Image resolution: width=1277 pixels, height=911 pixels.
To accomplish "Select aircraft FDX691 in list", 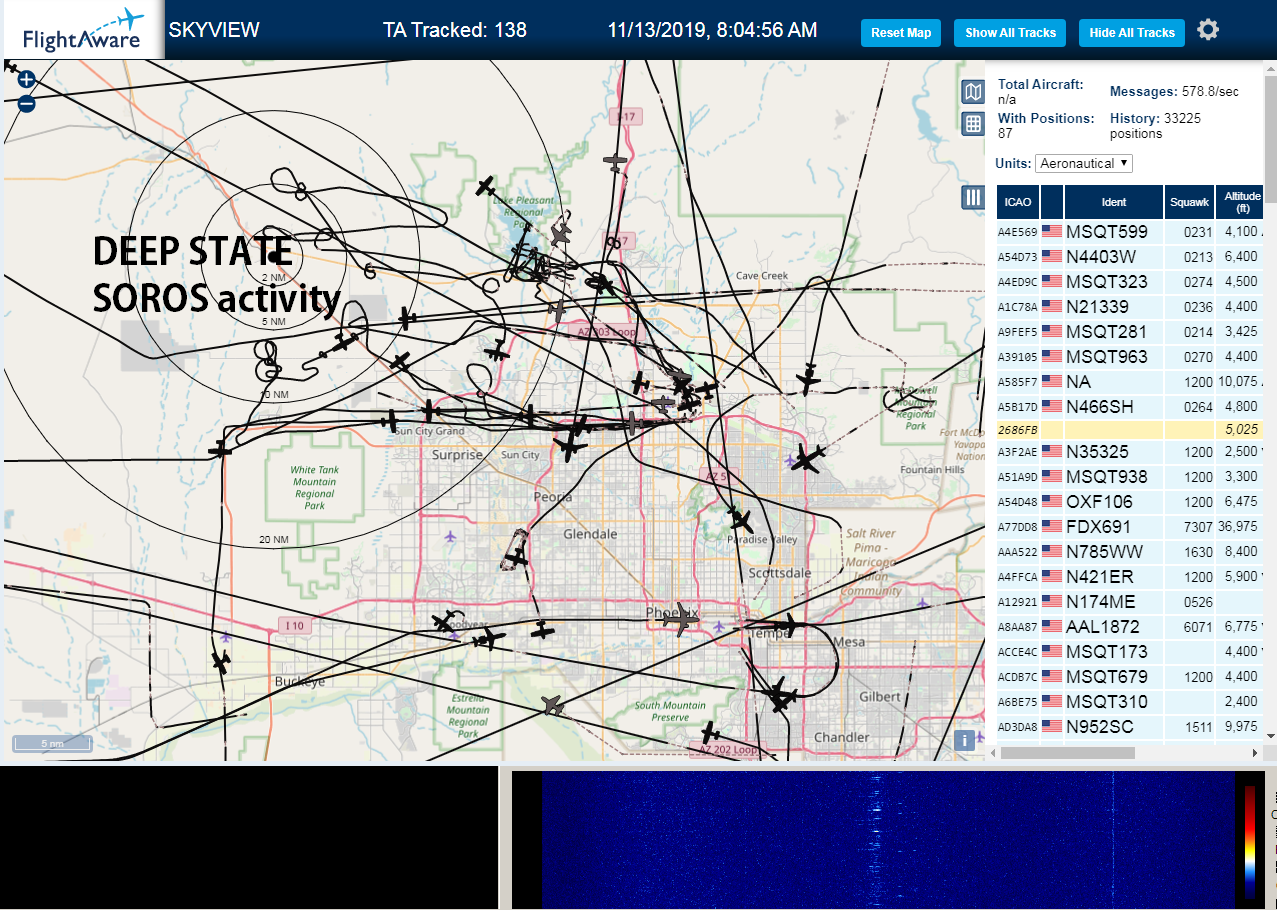I will pos(1130,527).
